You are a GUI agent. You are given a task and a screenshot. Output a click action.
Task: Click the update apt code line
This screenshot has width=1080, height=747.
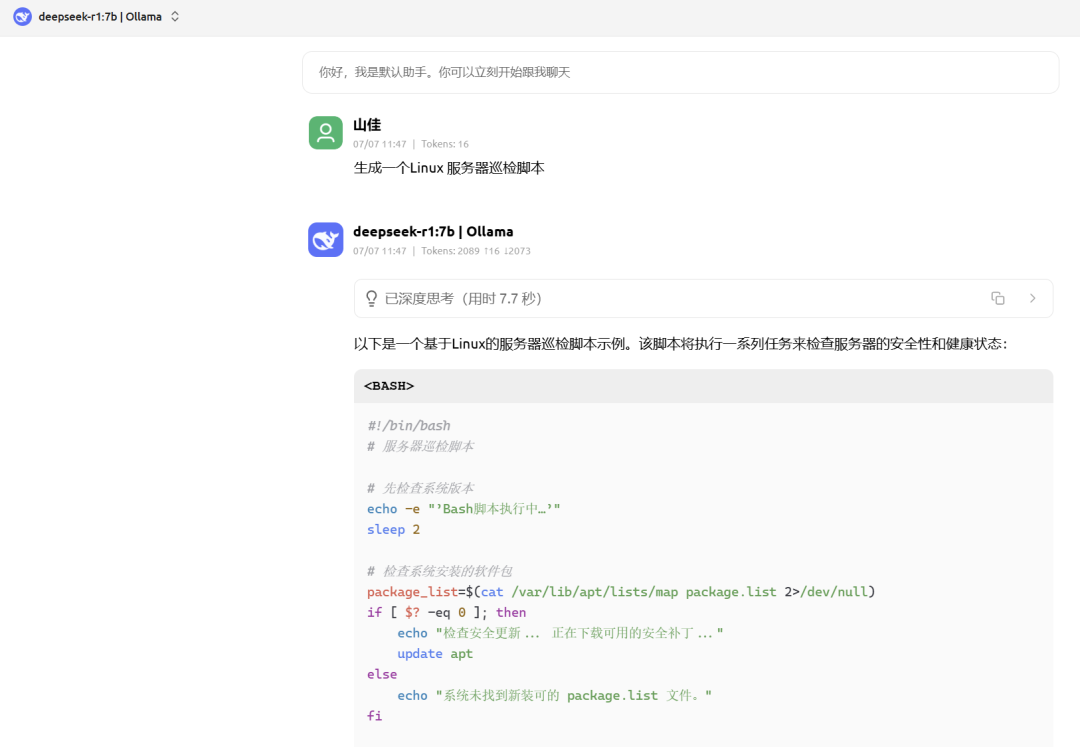(435, 653)
